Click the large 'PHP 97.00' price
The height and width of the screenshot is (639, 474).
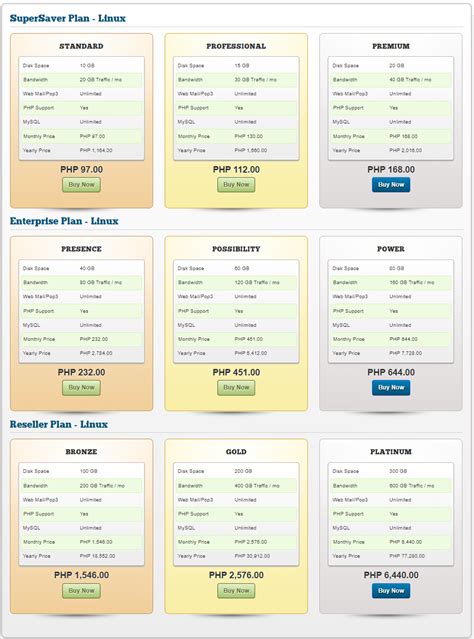pyautogui.click(x=82, y=170)
